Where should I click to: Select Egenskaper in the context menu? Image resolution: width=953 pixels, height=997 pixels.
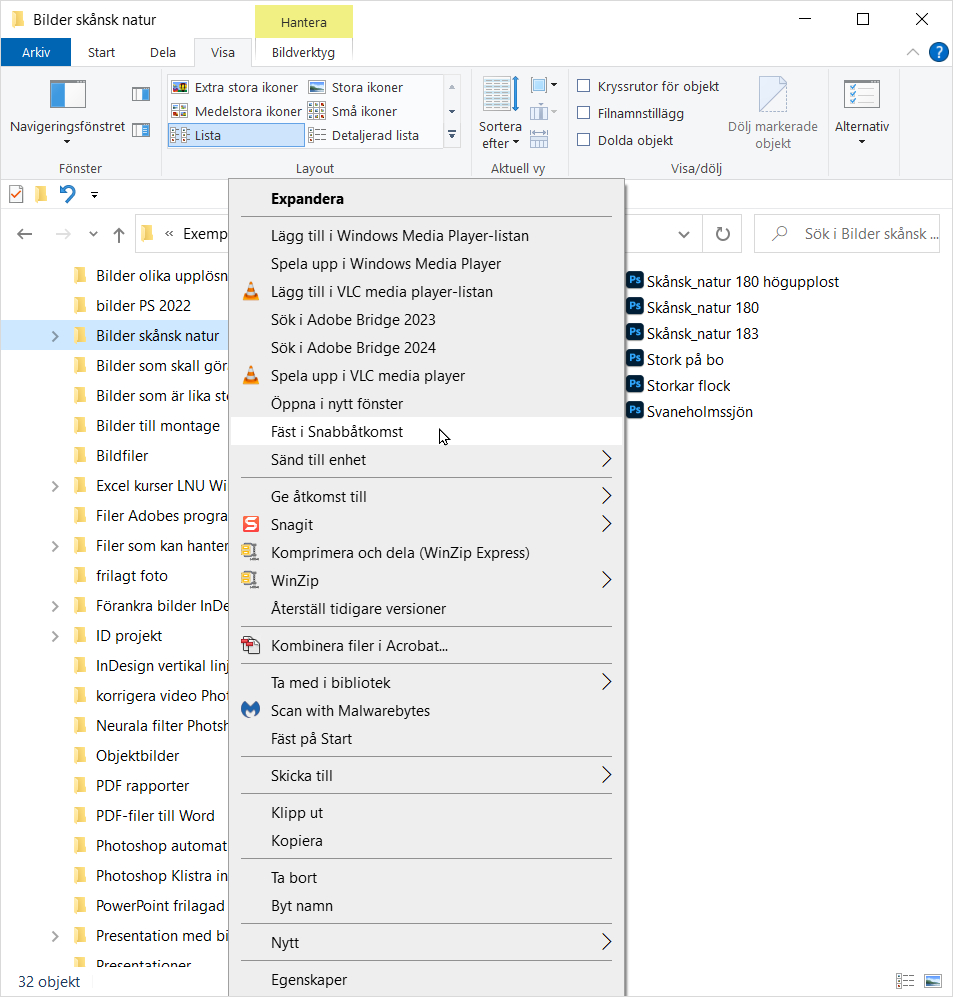point(309,980)
